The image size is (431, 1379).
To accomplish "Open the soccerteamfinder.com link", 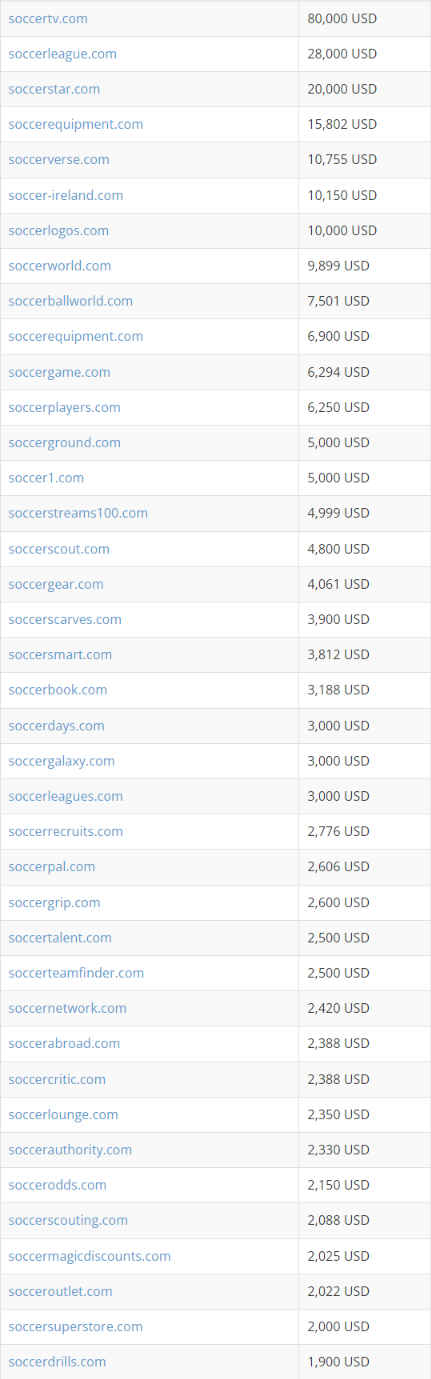I will (76, 973).
